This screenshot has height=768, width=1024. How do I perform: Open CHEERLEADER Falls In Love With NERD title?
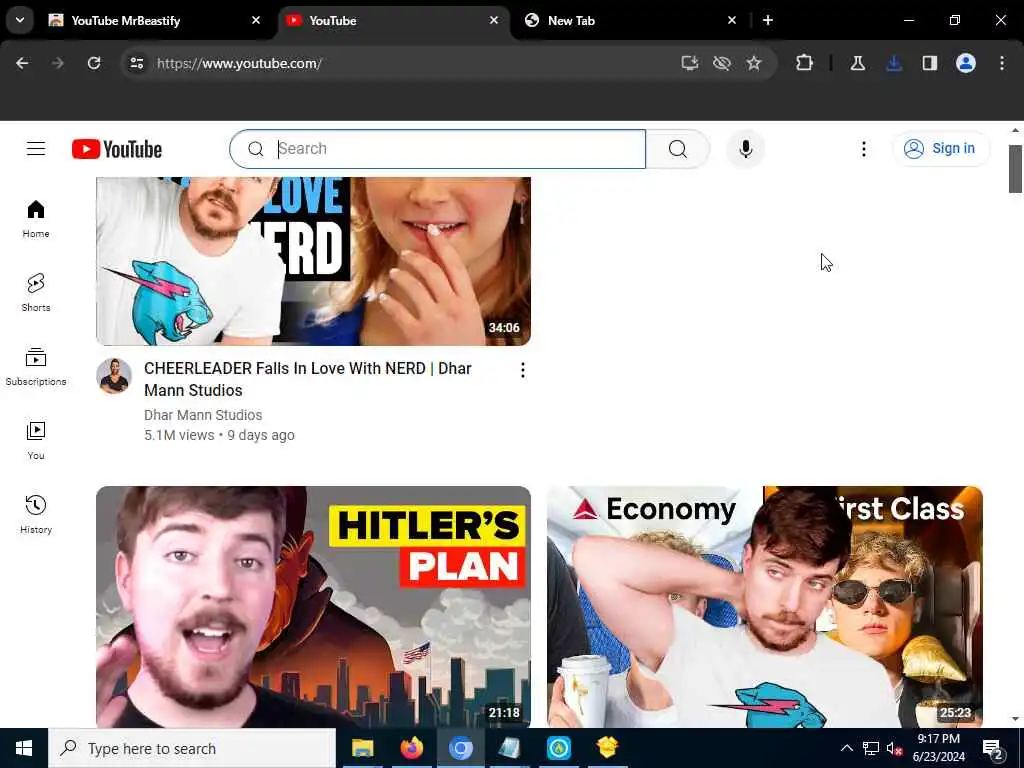click(308, 379)
